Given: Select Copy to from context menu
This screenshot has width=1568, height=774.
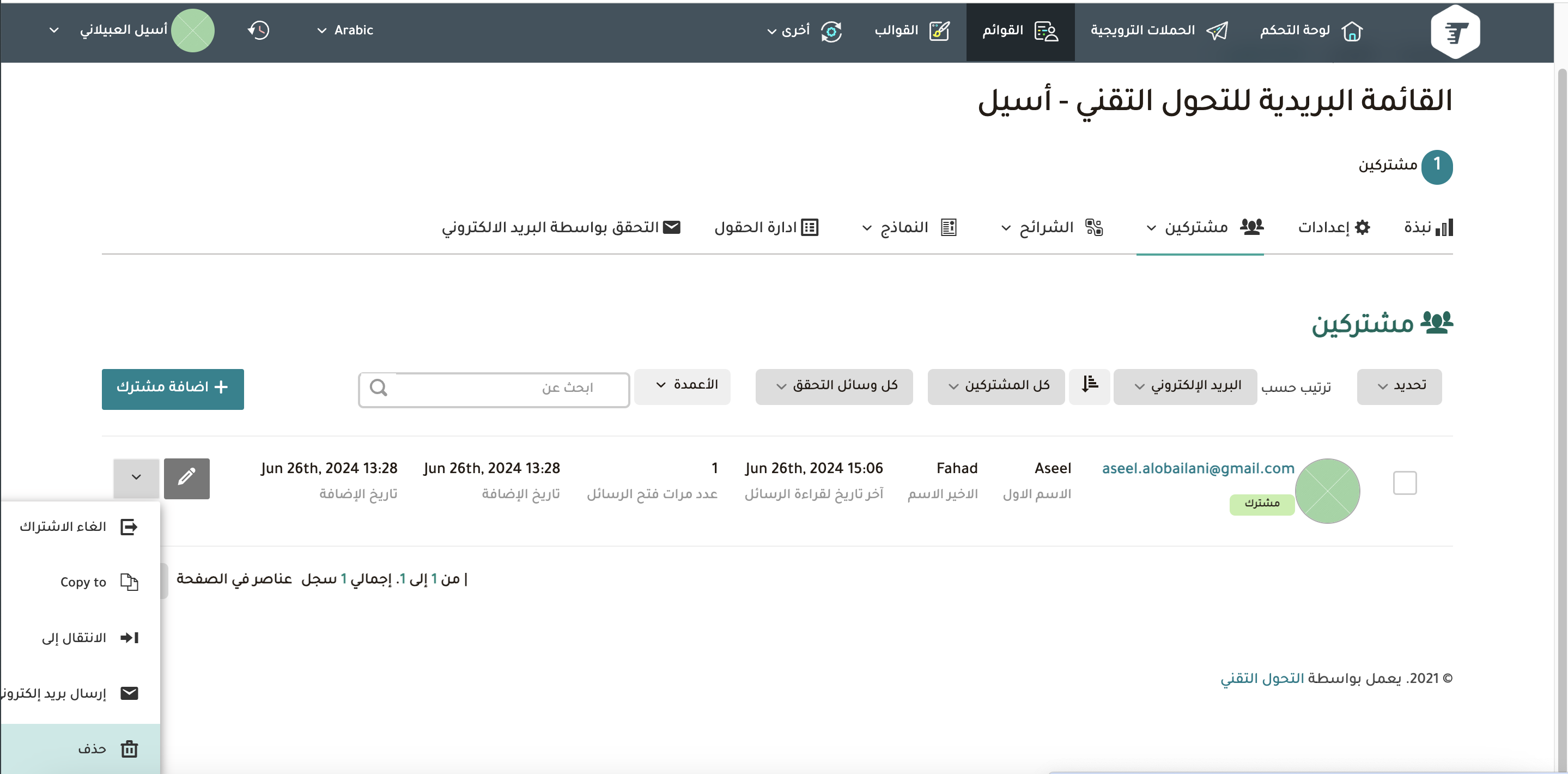Looking at the screenshot, I should click(83, 582).
